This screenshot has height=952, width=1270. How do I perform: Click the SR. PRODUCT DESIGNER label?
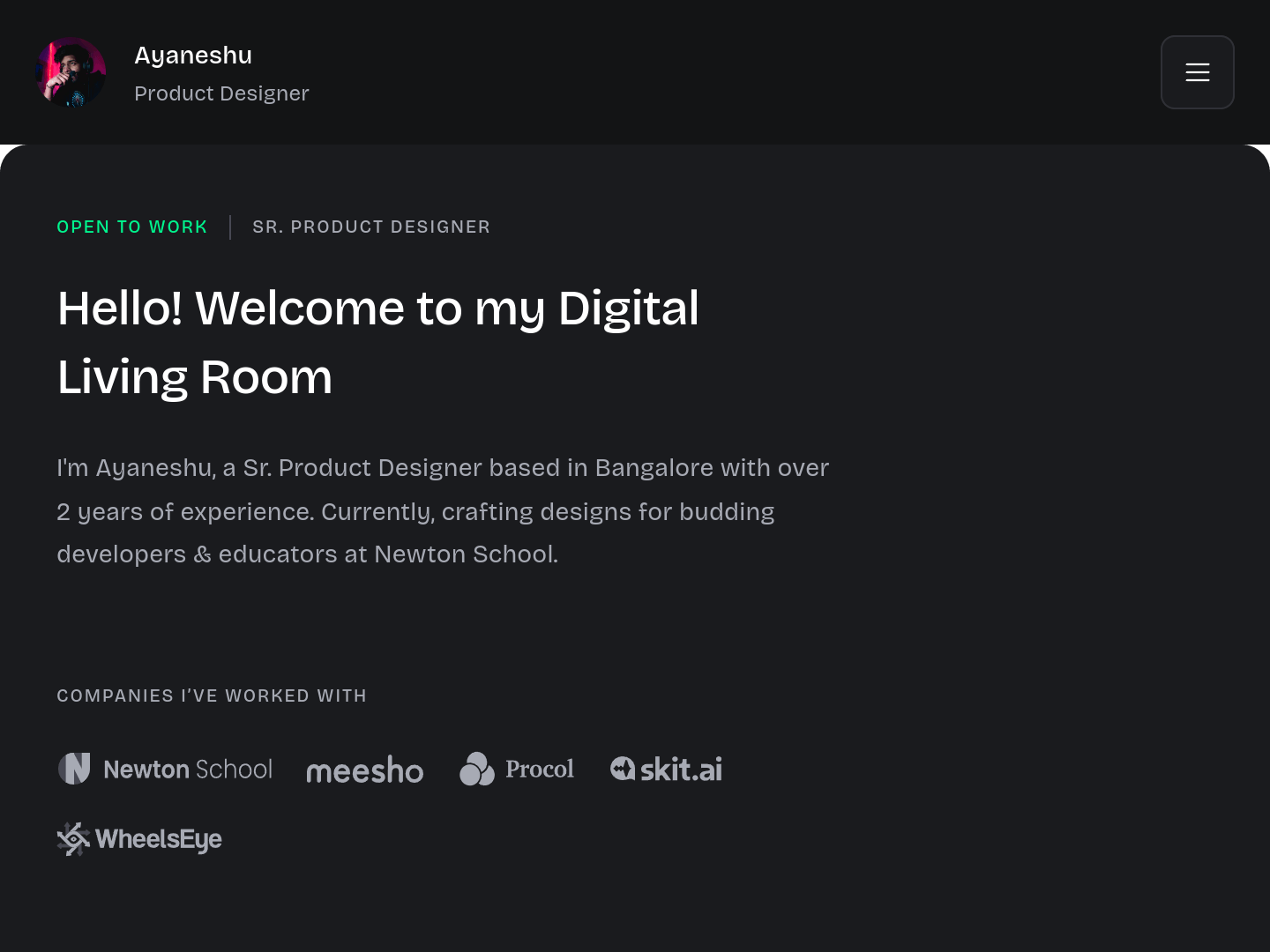click(x=371, y=227)
